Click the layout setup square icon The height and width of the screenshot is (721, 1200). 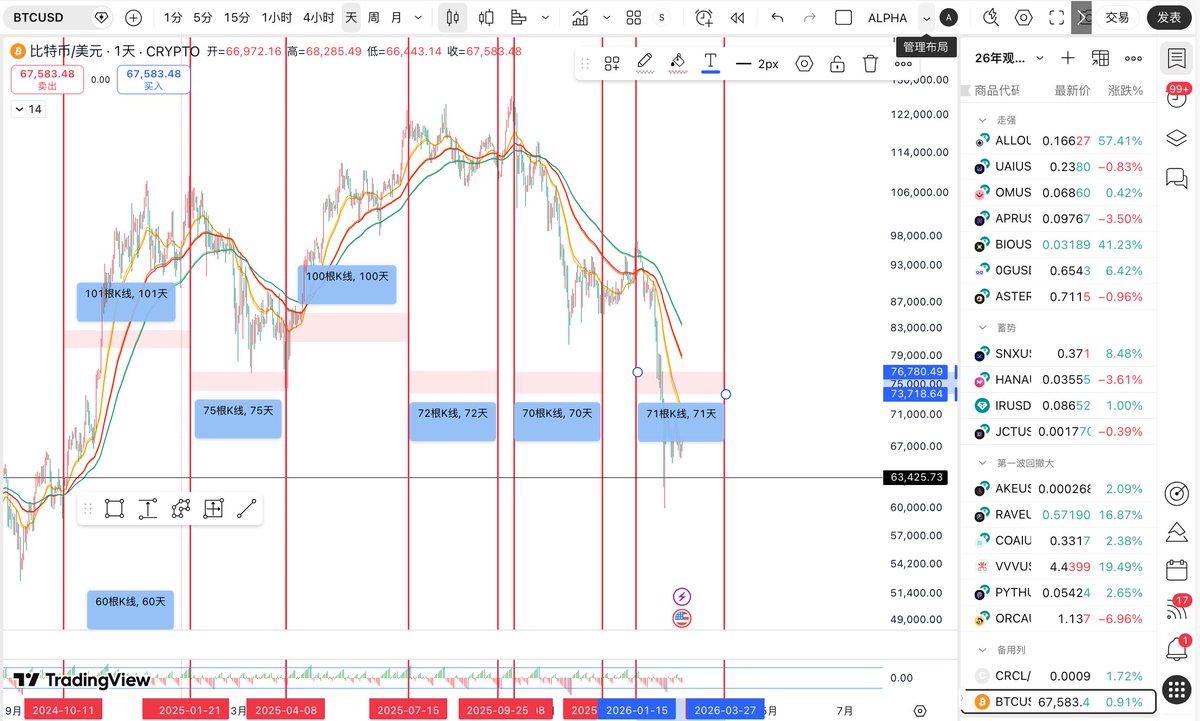pos(844,18)
